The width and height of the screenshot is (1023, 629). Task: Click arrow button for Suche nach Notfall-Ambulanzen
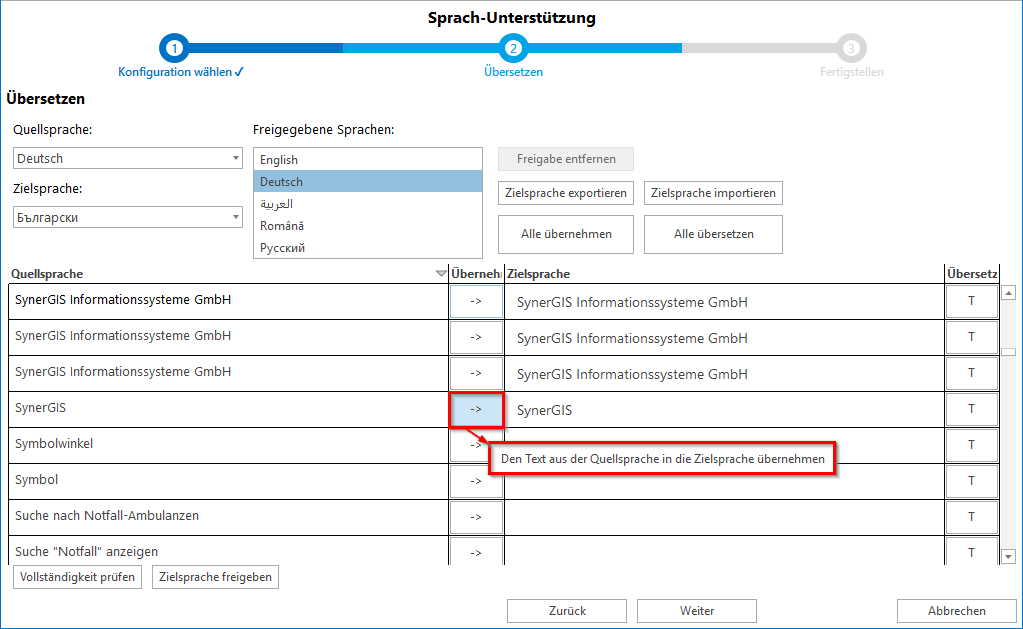(476, 517)
